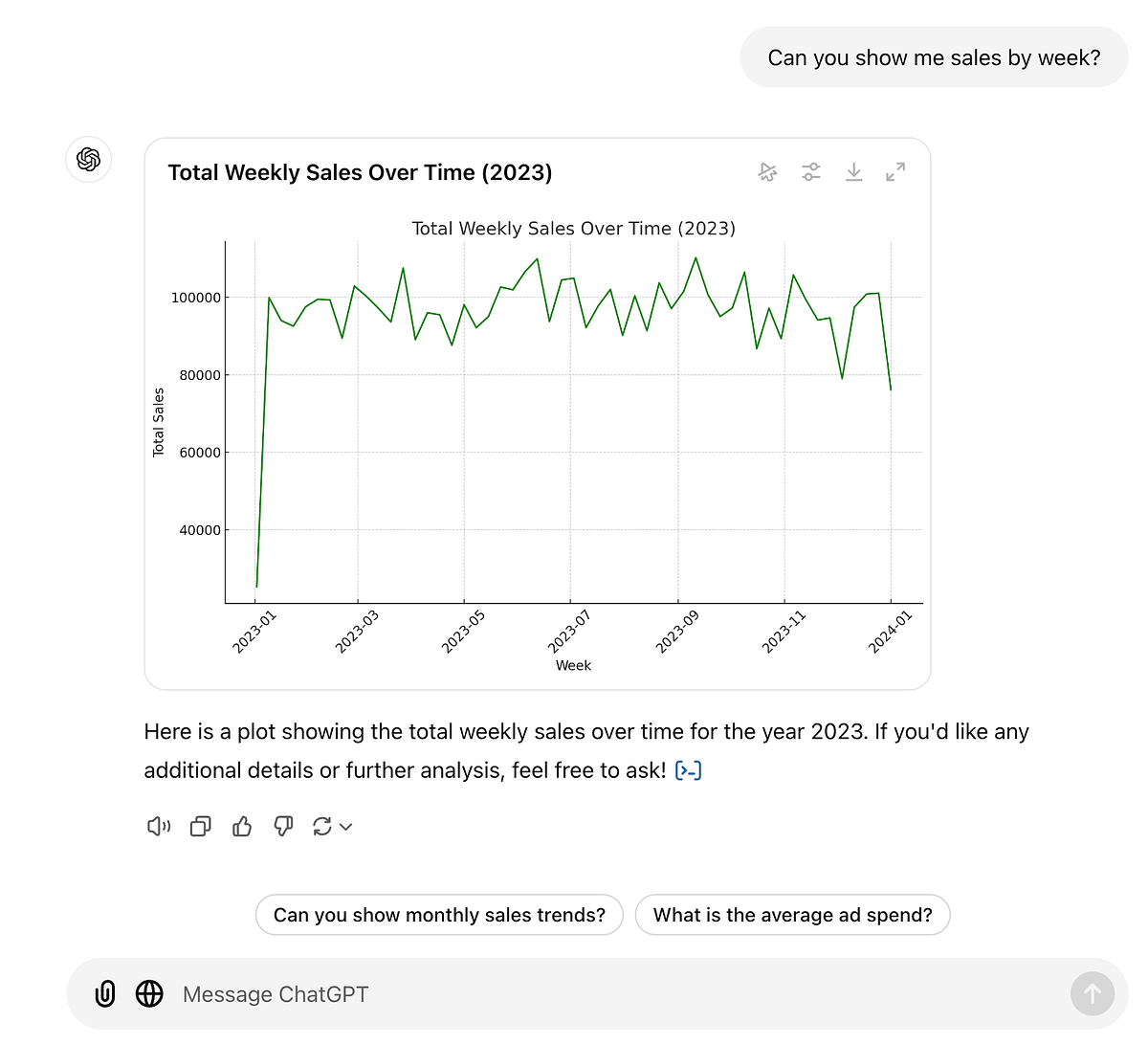
Task: Expand the chart to full screen view
Action: 894,172
